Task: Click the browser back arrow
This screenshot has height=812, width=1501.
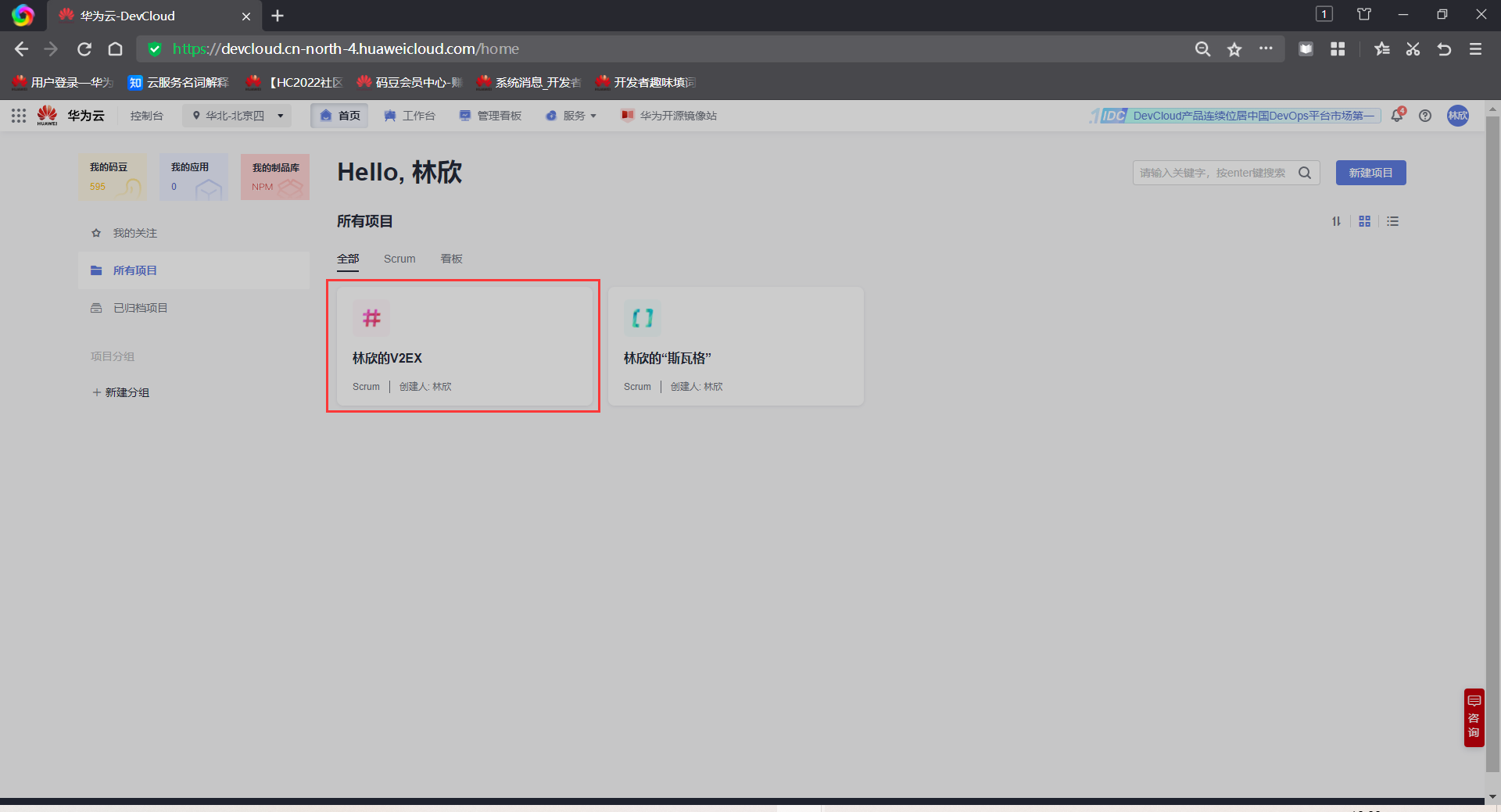Action: pos(21,49)
